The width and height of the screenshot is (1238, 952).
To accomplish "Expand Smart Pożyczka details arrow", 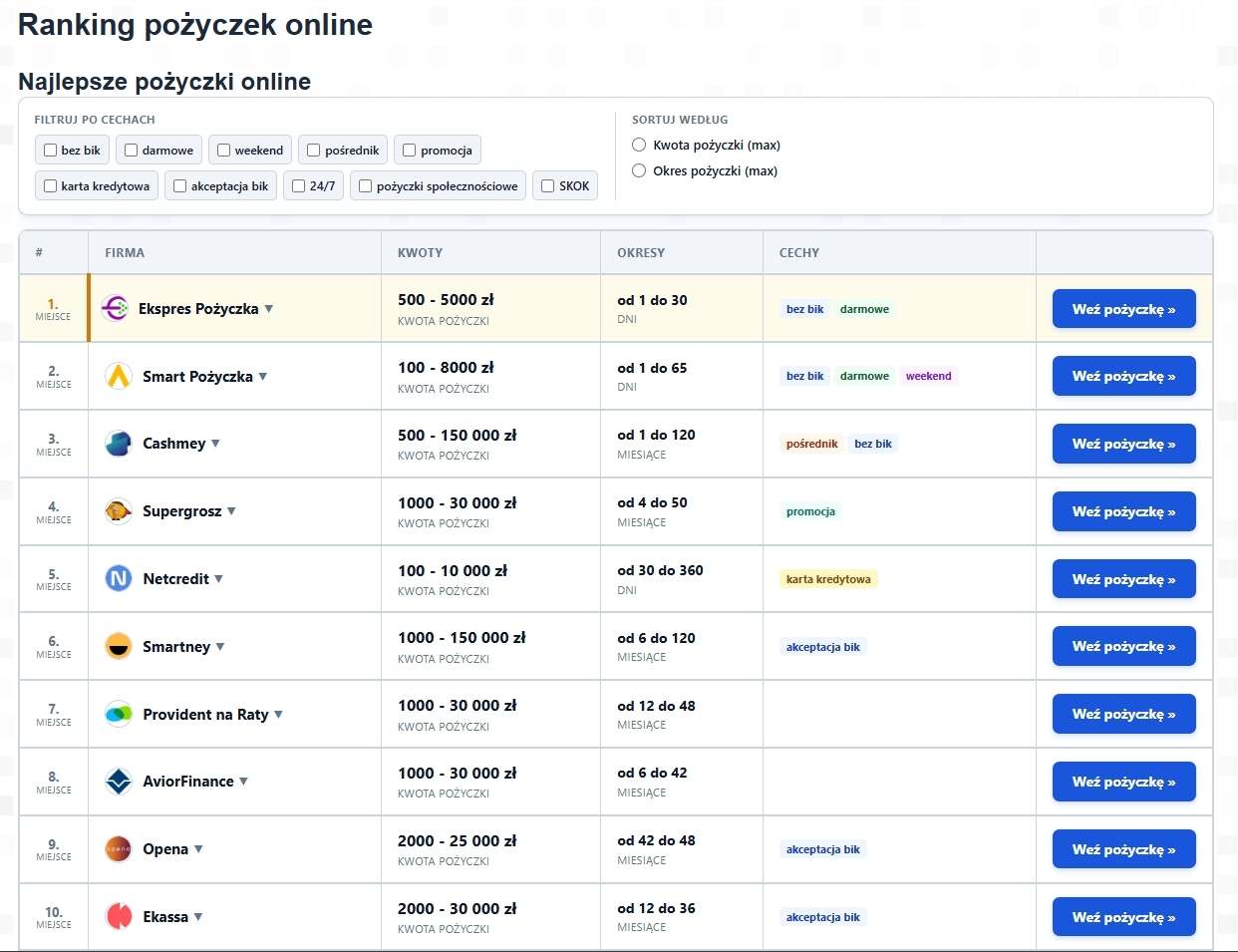I will point(263,377).
